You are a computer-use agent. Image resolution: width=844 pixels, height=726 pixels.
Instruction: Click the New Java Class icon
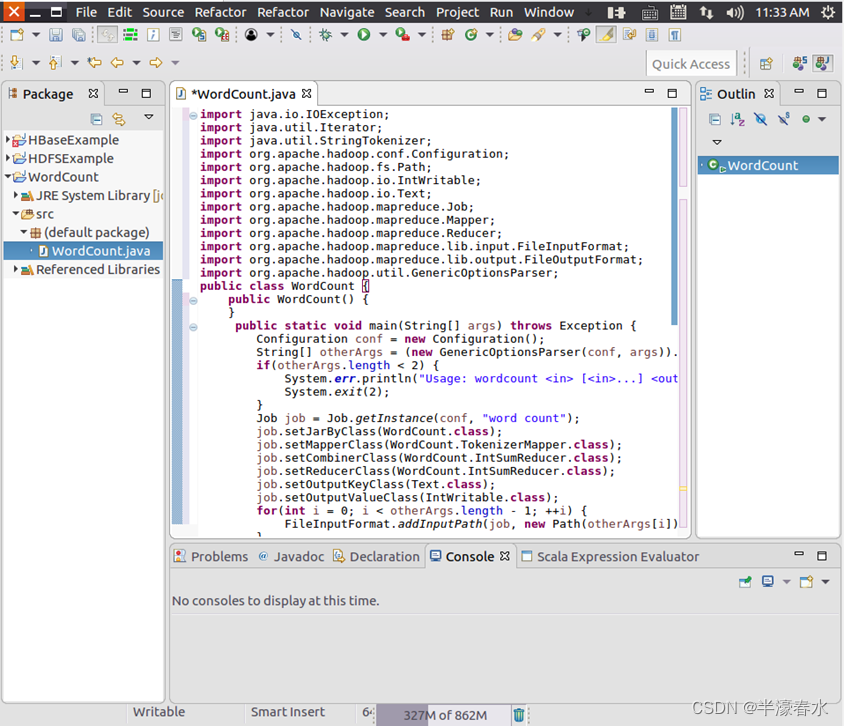(472, 35)
